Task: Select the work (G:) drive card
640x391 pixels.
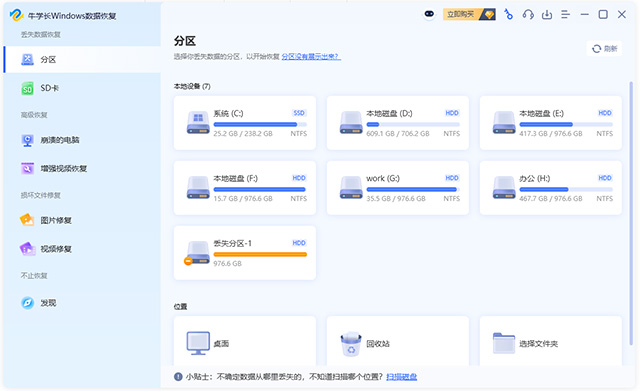Action: [398, 188]
